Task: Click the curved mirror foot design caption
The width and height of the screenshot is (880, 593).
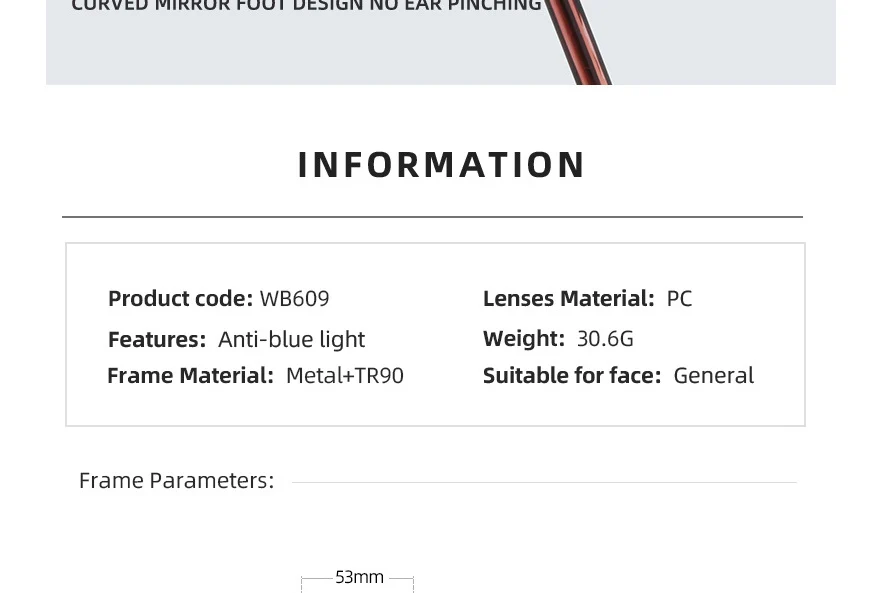Action: point(306,6)
